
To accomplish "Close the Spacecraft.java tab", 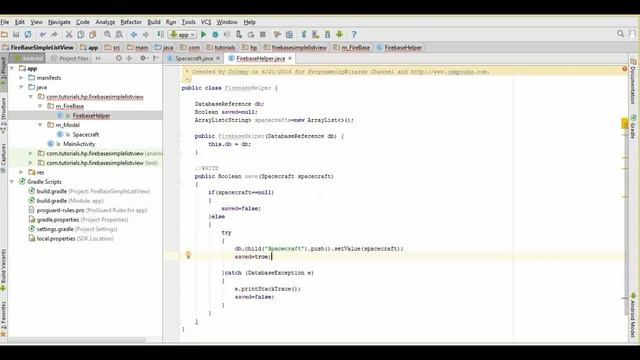I will pos(218,59).
